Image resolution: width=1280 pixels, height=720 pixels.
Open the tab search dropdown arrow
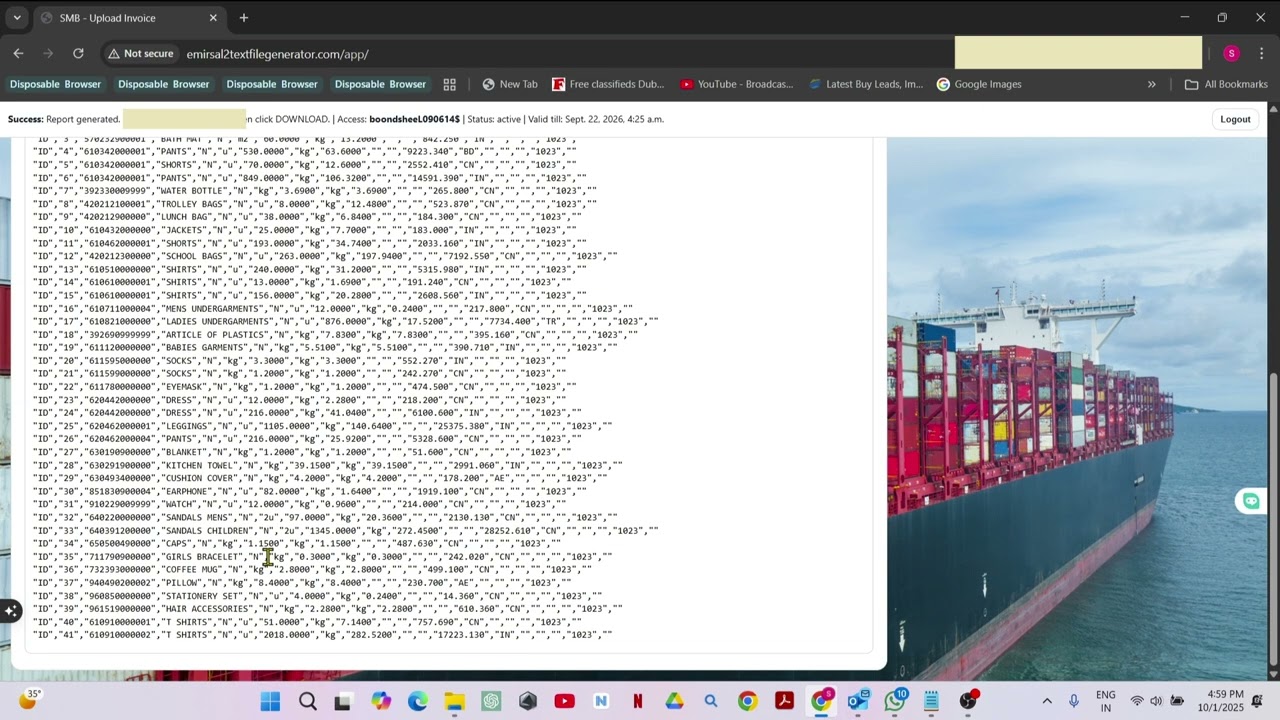[17, 18]
